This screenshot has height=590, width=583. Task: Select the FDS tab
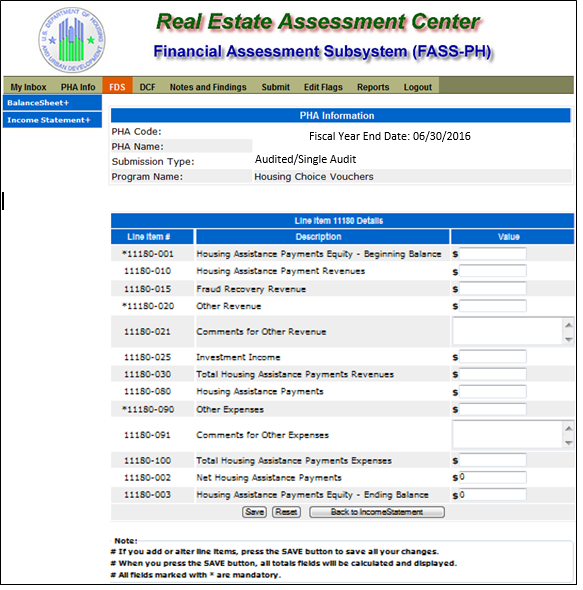117,86
